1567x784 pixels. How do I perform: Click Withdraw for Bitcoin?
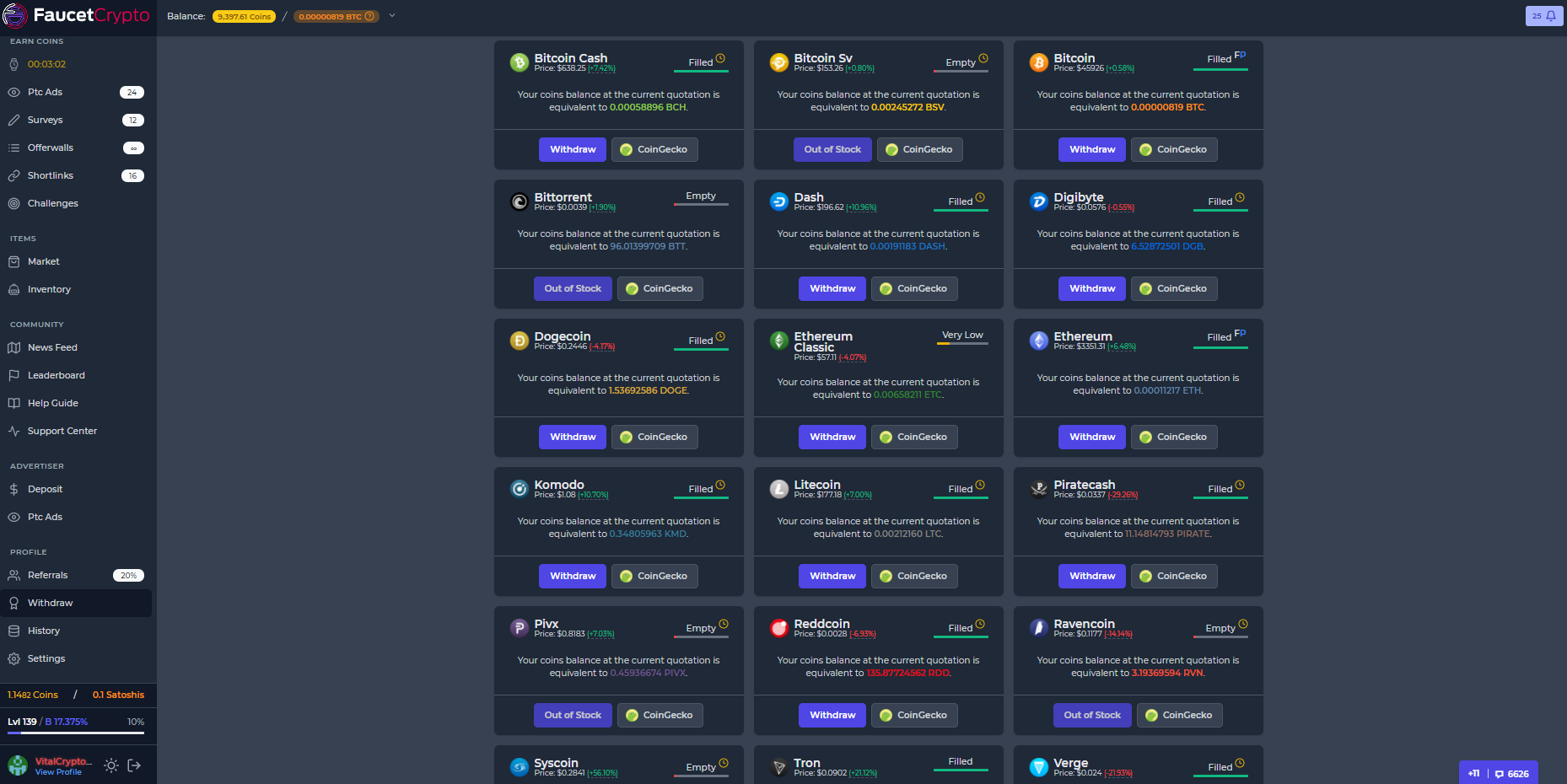(1092, 149)
